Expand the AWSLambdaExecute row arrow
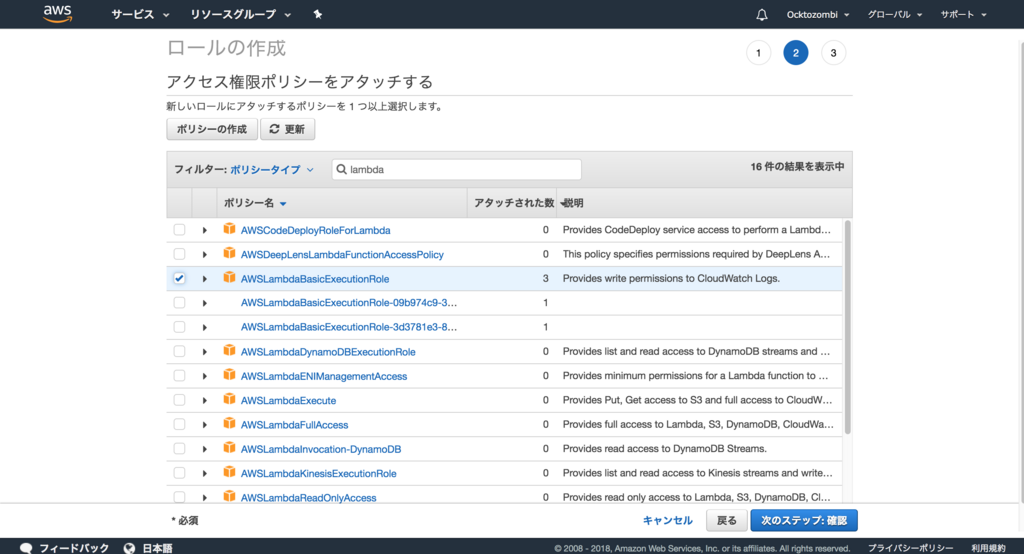The width and height of the screenshot is (1024, 554). point(204,400)
